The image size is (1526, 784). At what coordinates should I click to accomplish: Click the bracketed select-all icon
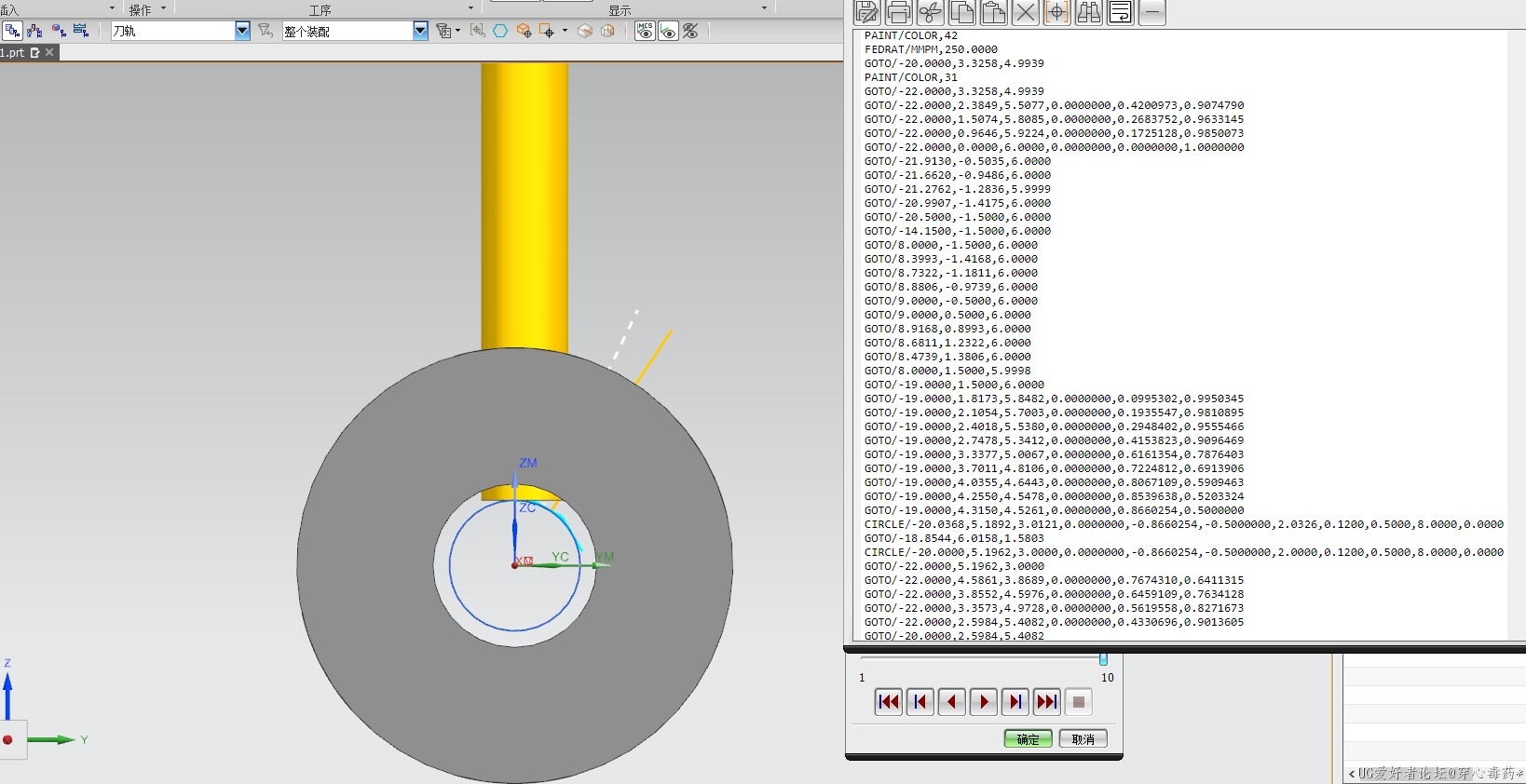478,31
